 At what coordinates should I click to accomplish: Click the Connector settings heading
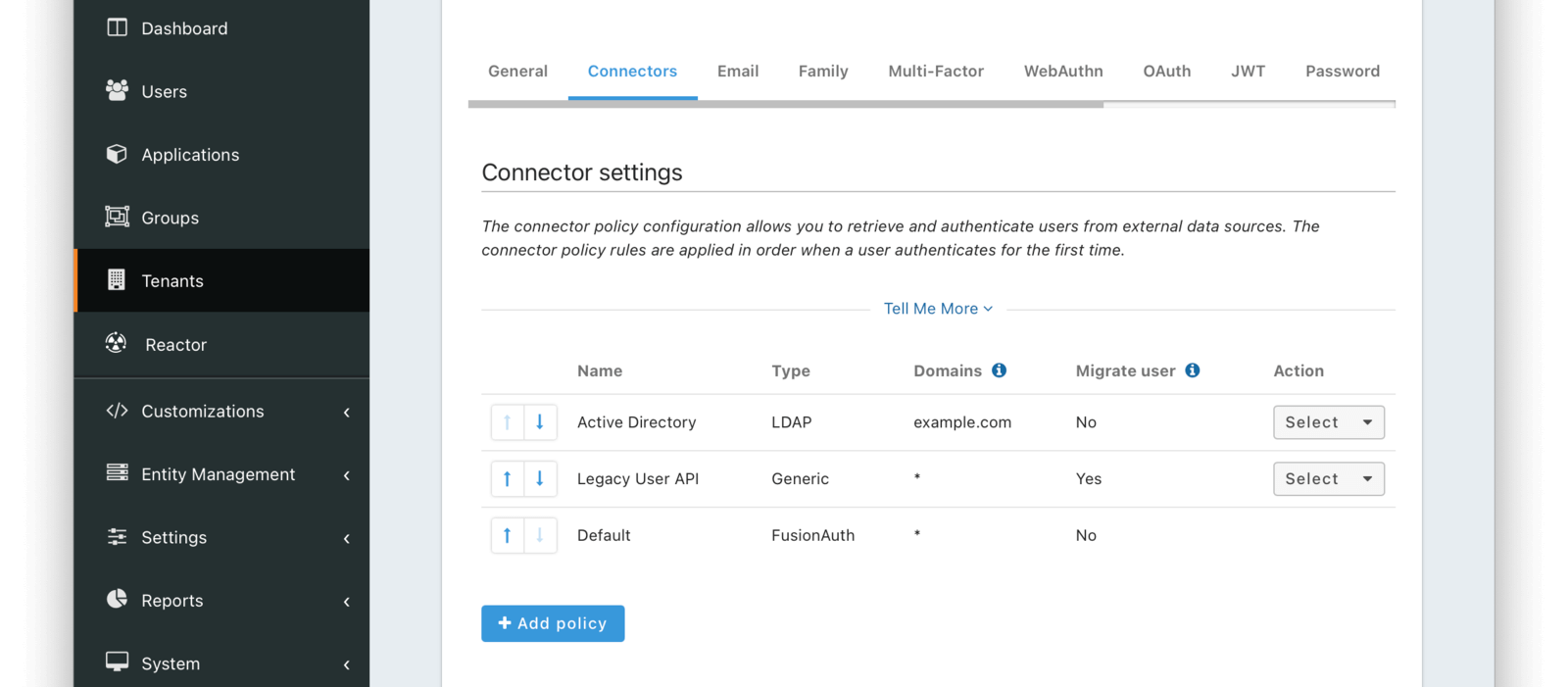pos(582,172)
